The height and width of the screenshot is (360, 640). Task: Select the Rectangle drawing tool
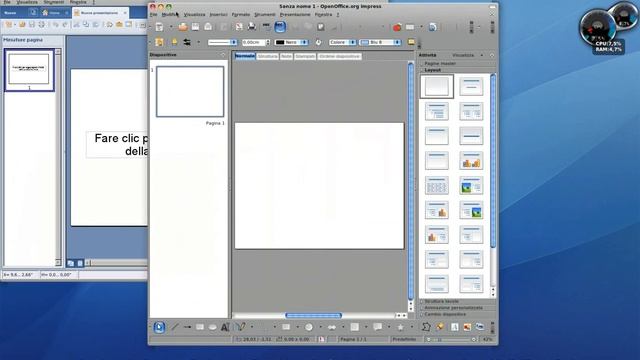[x=200, y=327]
